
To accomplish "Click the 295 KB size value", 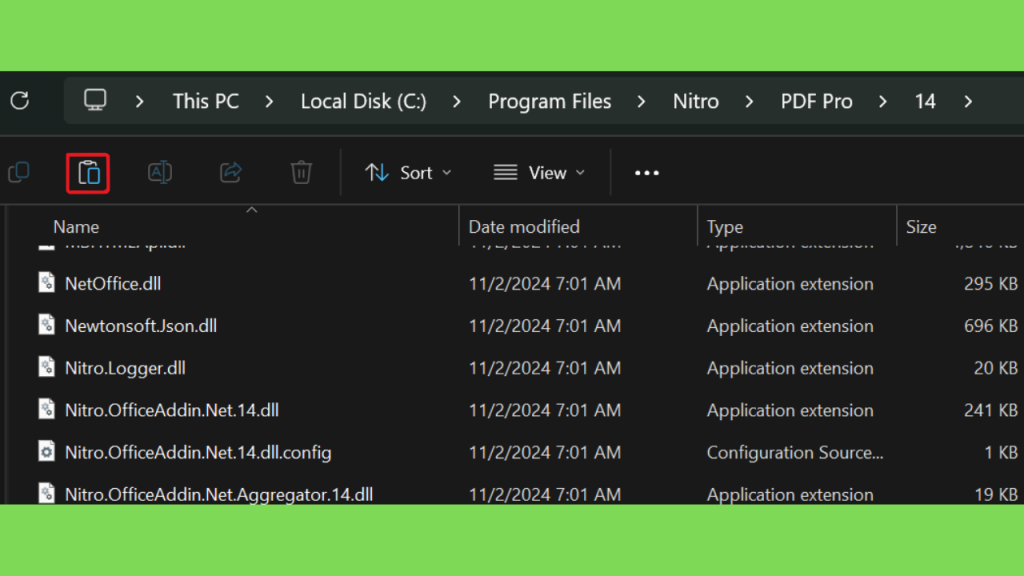I will pyautogui.click(x=991, y=283).
